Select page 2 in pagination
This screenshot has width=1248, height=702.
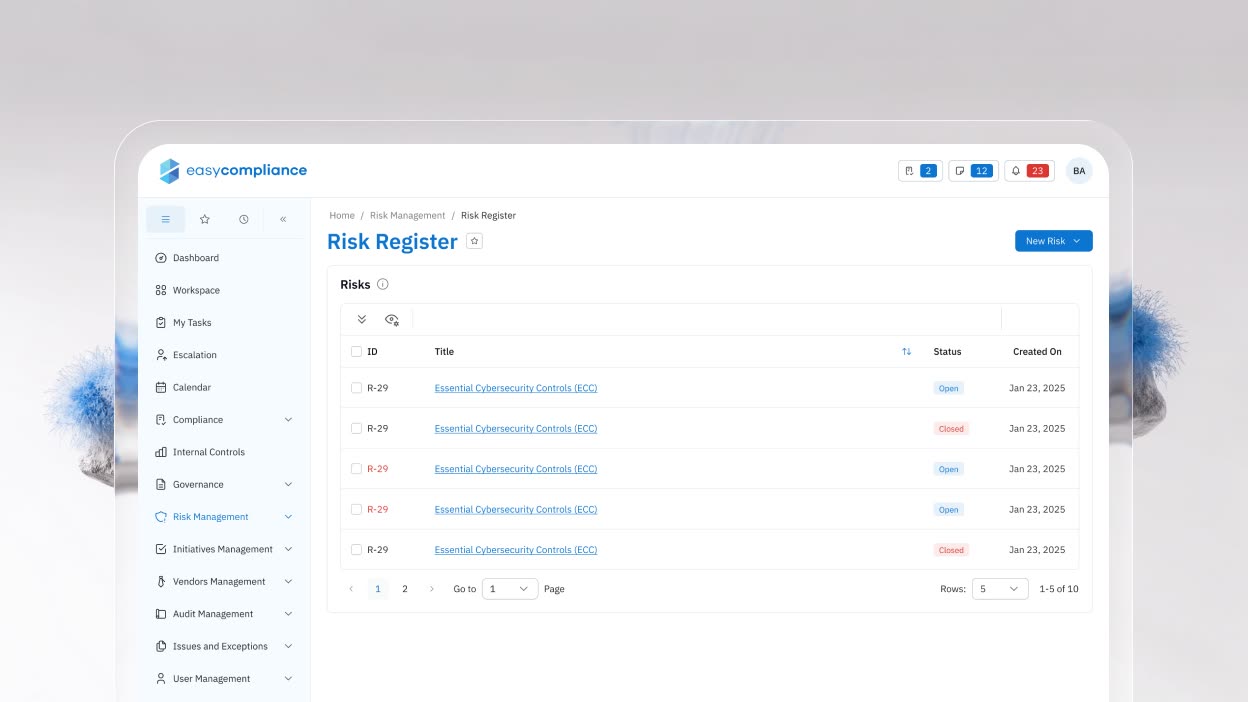click(405, 589)
